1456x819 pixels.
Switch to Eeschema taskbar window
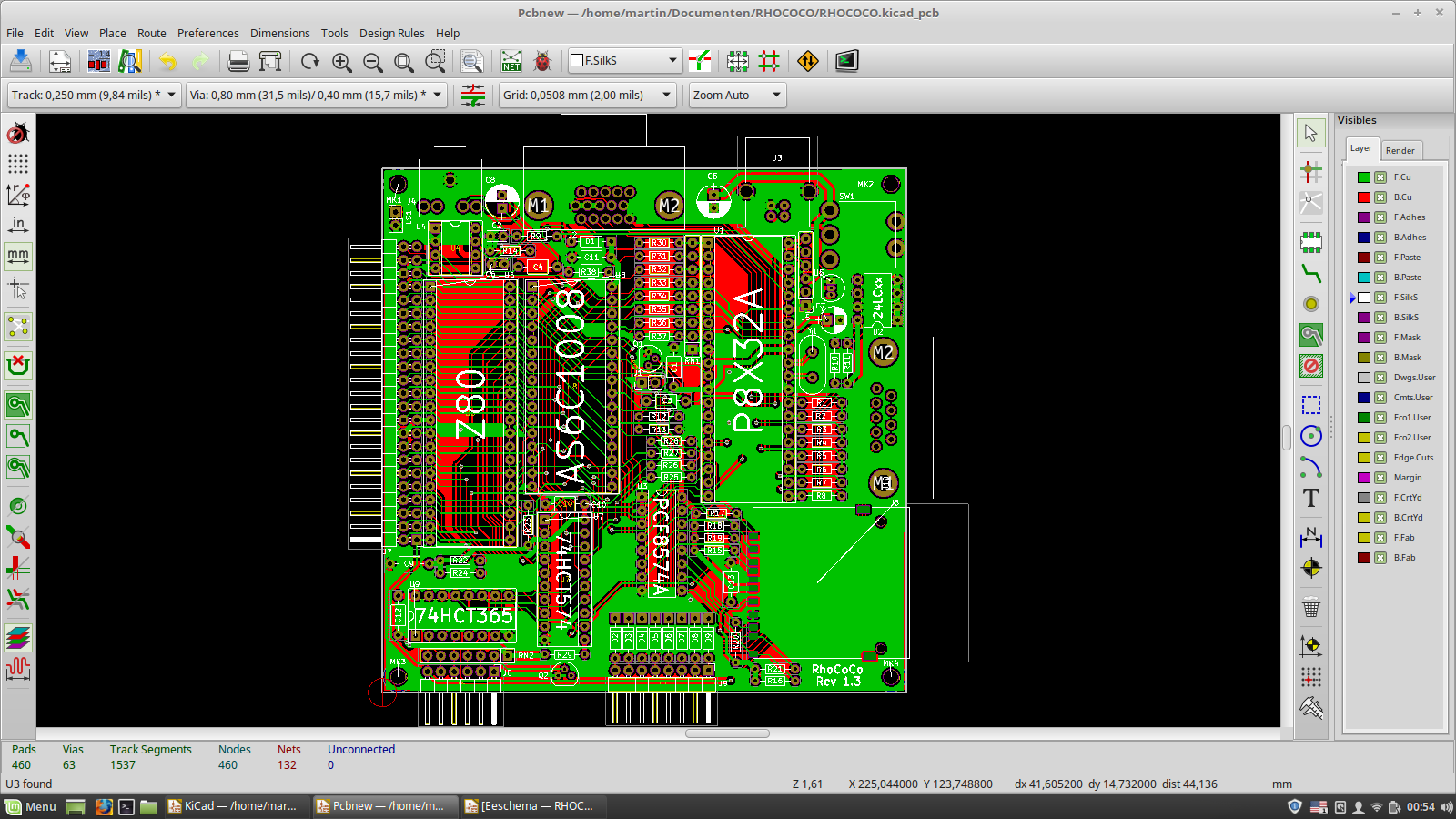533,806
